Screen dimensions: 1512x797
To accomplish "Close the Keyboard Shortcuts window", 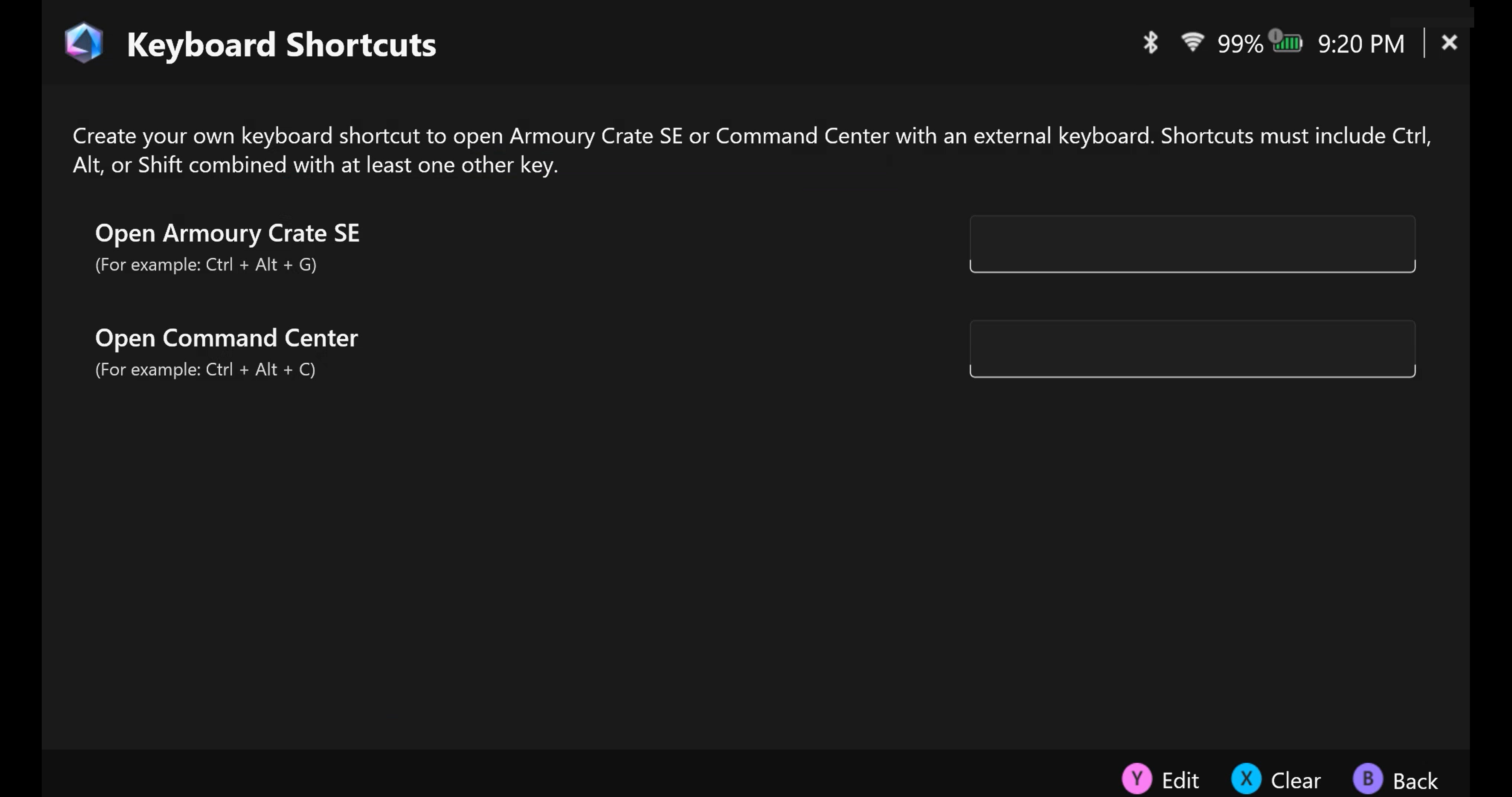I will [1449, 42].
